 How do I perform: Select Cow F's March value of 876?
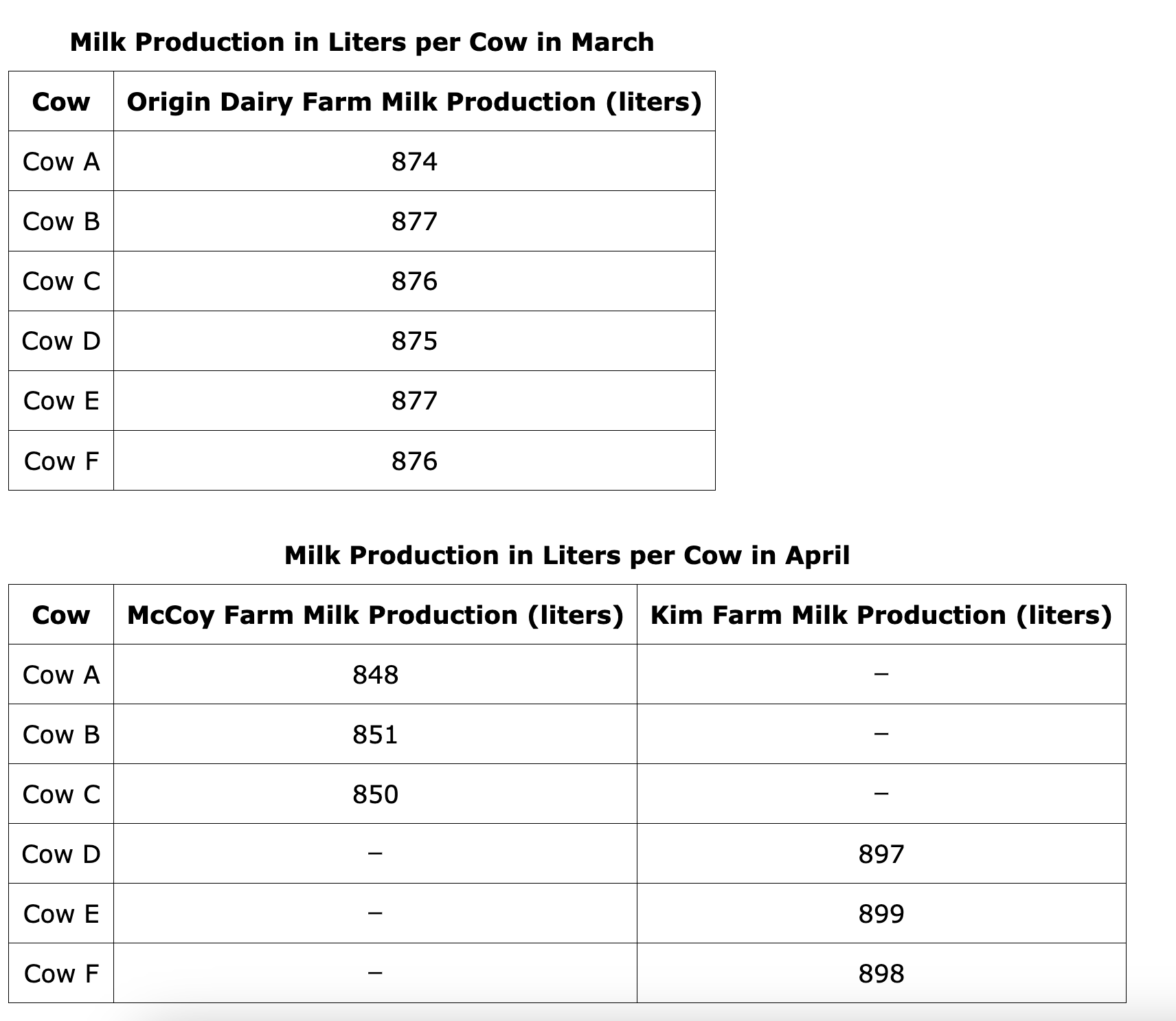click(x=414, y=461)
